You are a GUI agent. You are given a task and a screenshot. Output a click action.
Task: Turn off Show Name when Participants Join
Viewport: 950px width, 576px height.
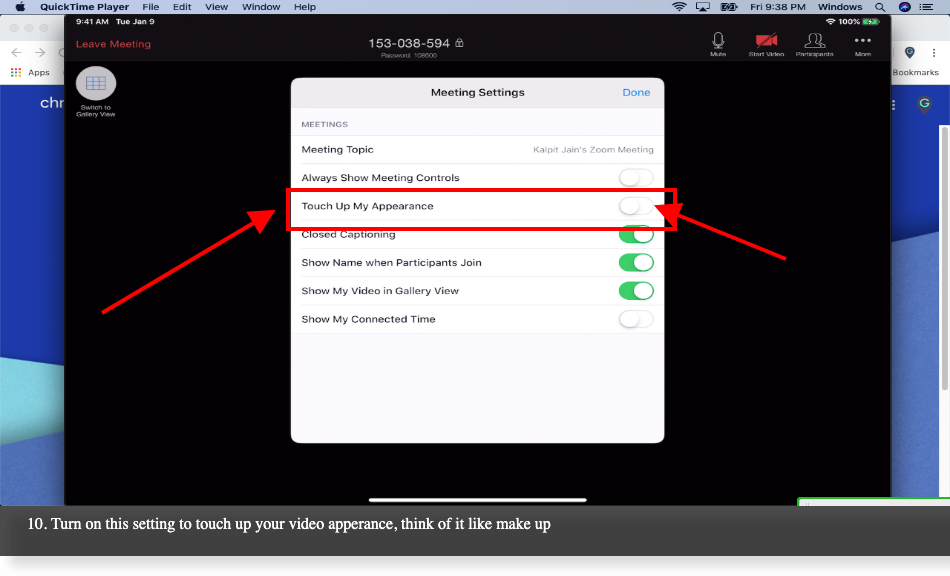[638, 262]
